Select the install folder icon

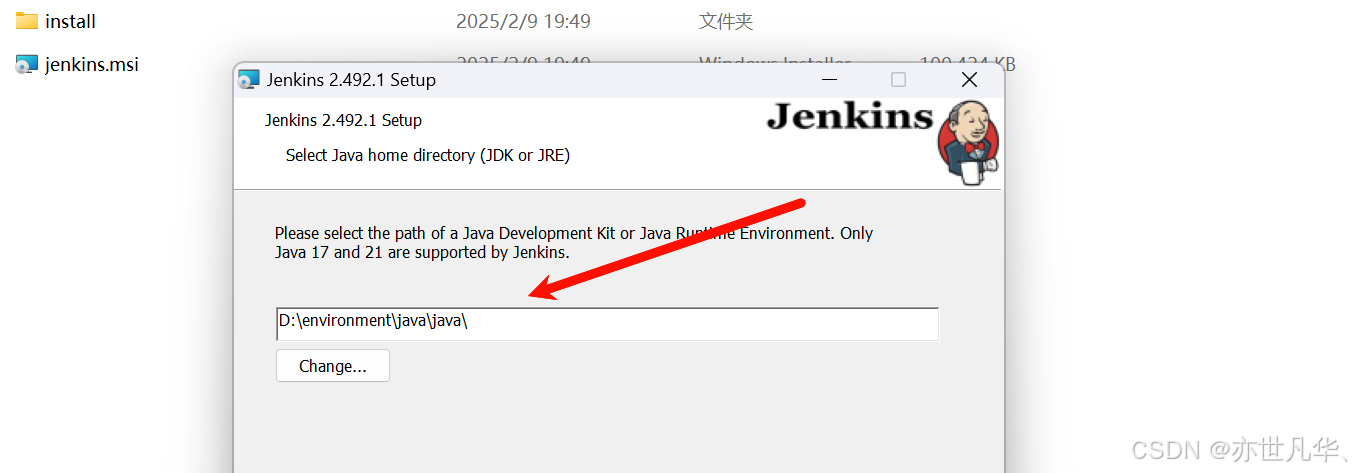point(27,21)
